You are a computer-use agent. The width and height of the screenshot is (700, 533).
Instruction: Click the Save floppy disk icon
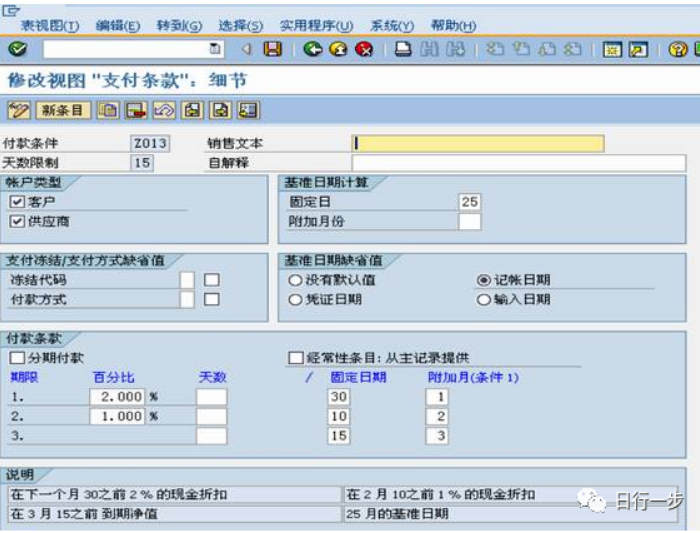[x=272, y=48]
